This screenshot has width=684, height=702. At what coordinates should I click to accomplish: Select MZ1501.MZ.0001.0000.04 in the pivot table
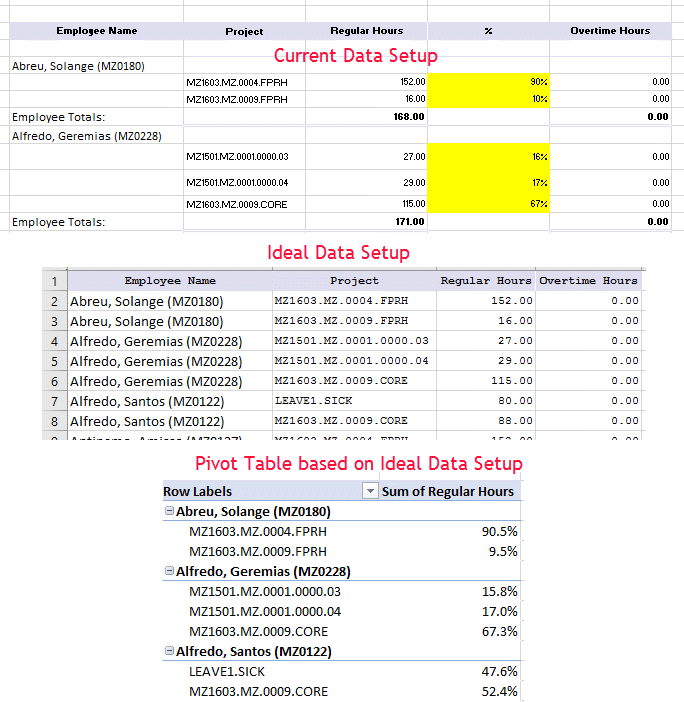(x=265, y=612)
